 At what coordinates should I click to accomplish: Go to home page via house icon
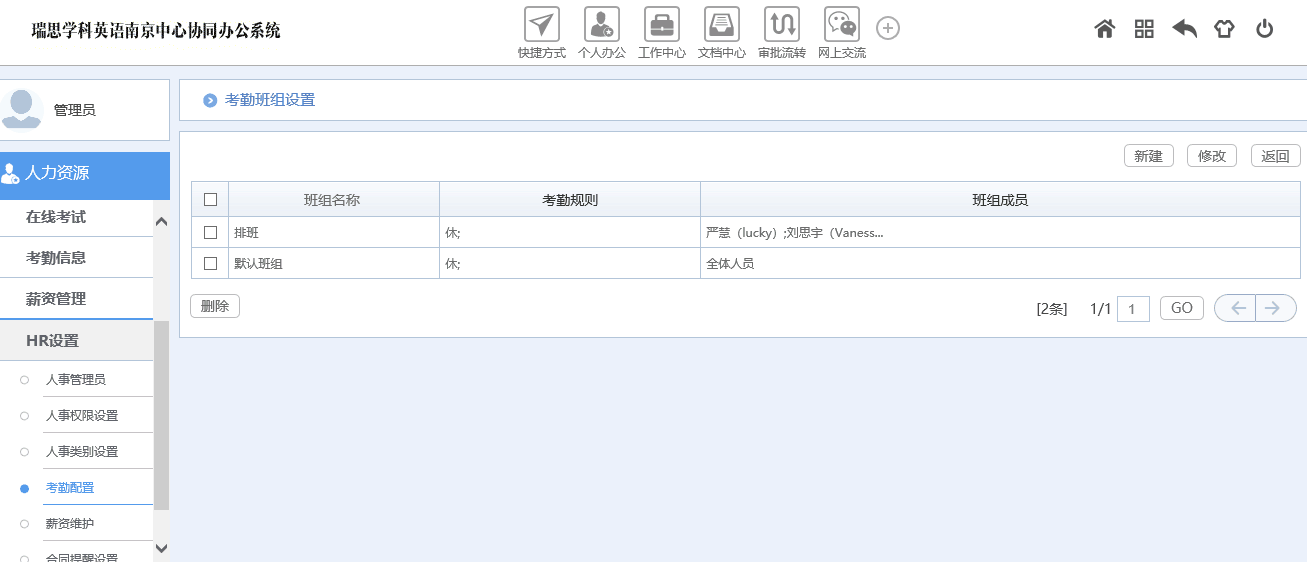1105,29
